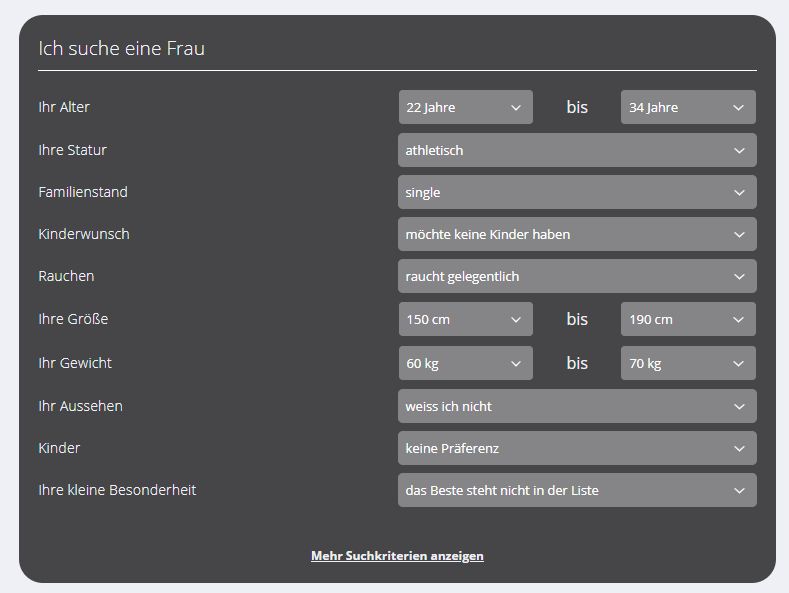Image resolution: width=789 pixels, height=593 pixels.
Task: Open minimum weight dropdown showing 60 kg
Action: click(465, 363)
